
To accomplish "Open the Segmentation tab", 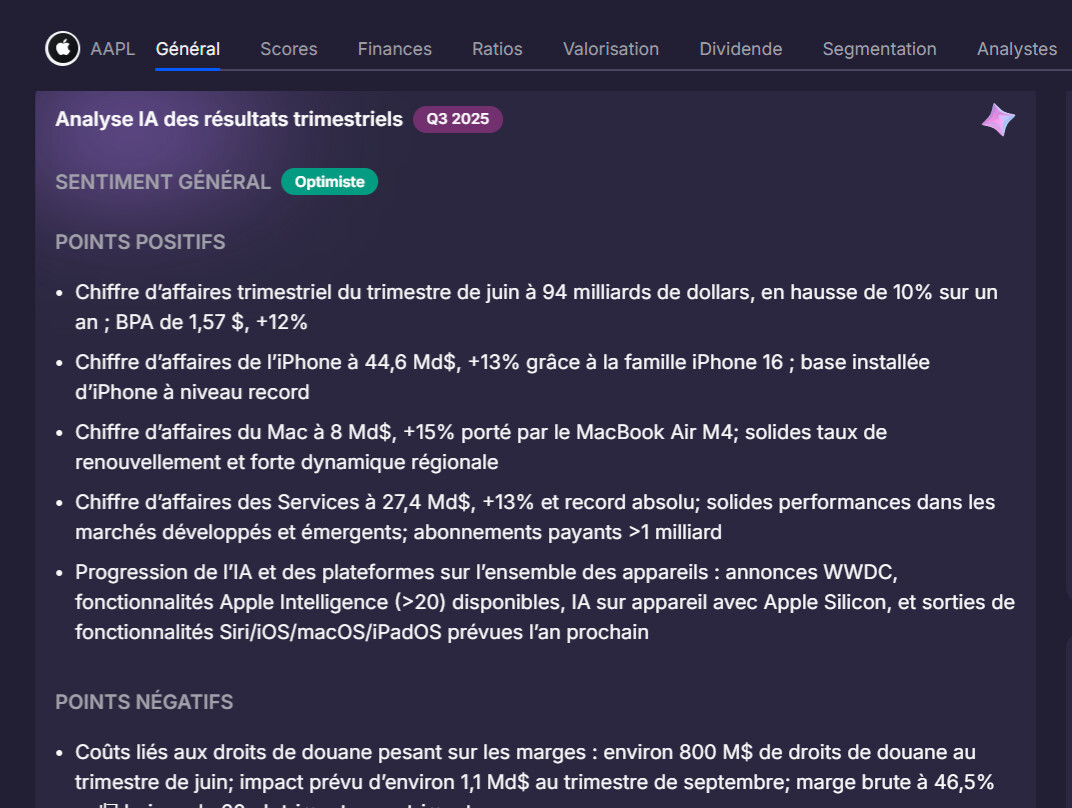I will (879, 48).
